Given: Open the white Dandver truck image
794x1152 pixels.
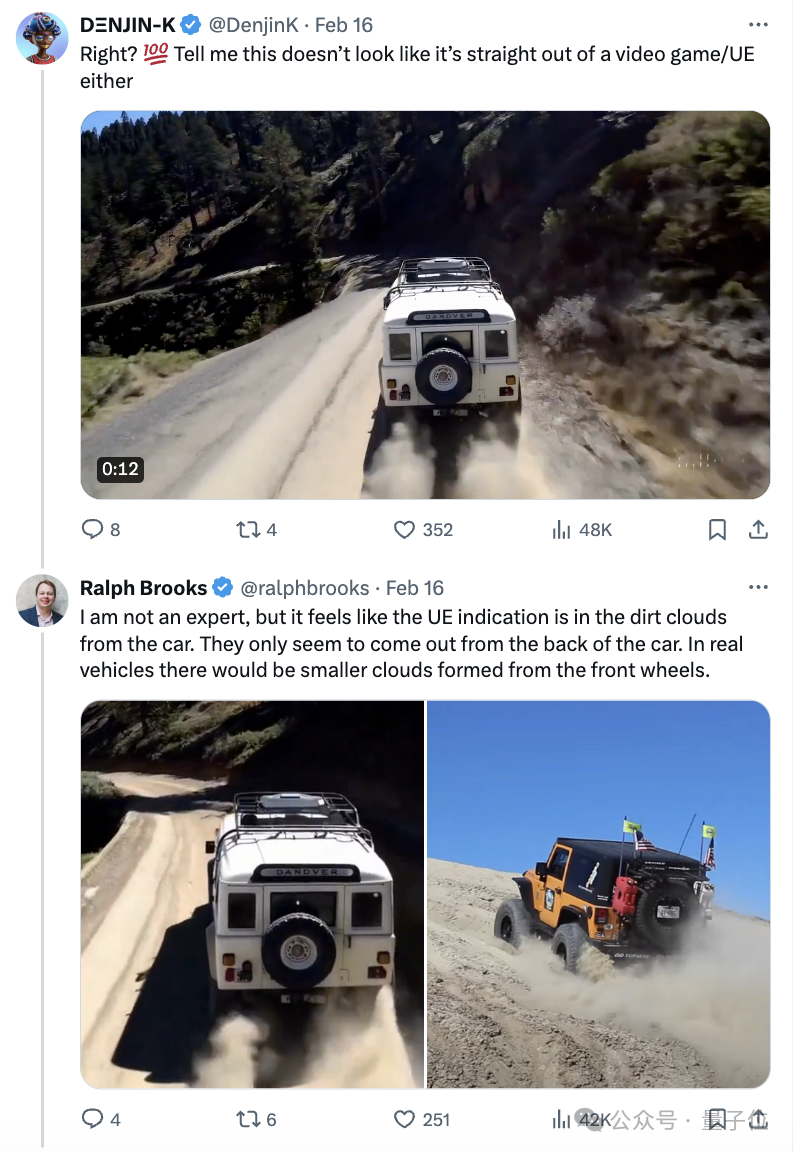Looking at the screenshot, I should click(252, 894).
